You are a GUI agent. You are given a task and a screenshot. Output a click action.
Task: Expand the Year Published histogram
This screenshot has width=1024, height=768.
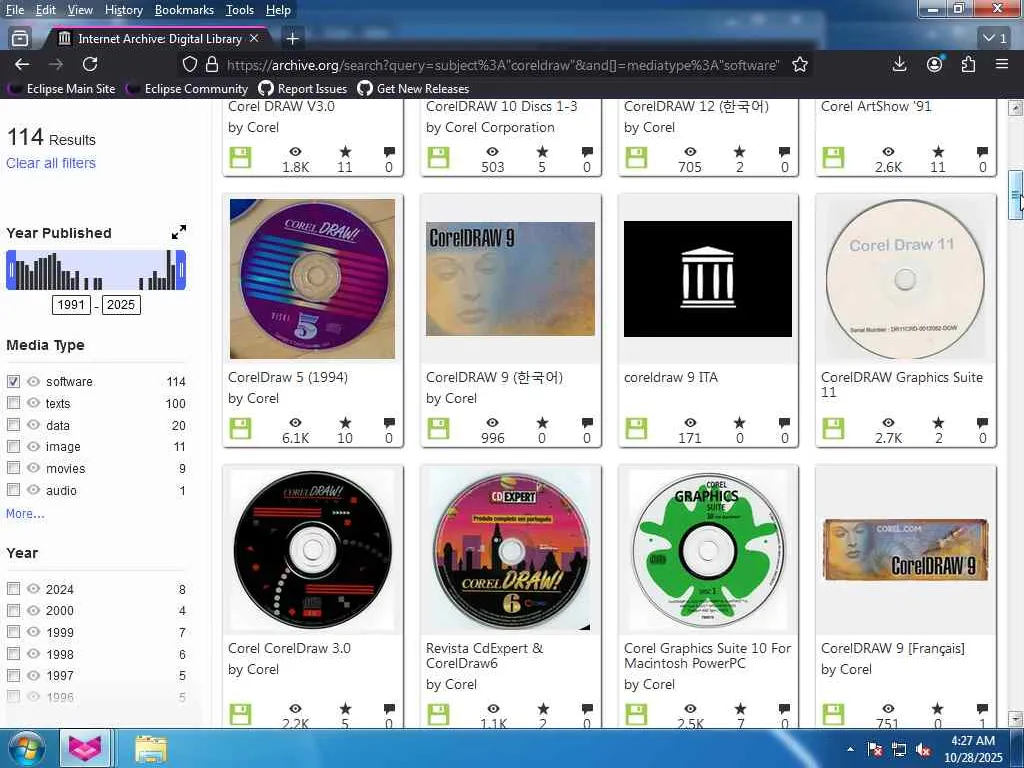[178, 232]
